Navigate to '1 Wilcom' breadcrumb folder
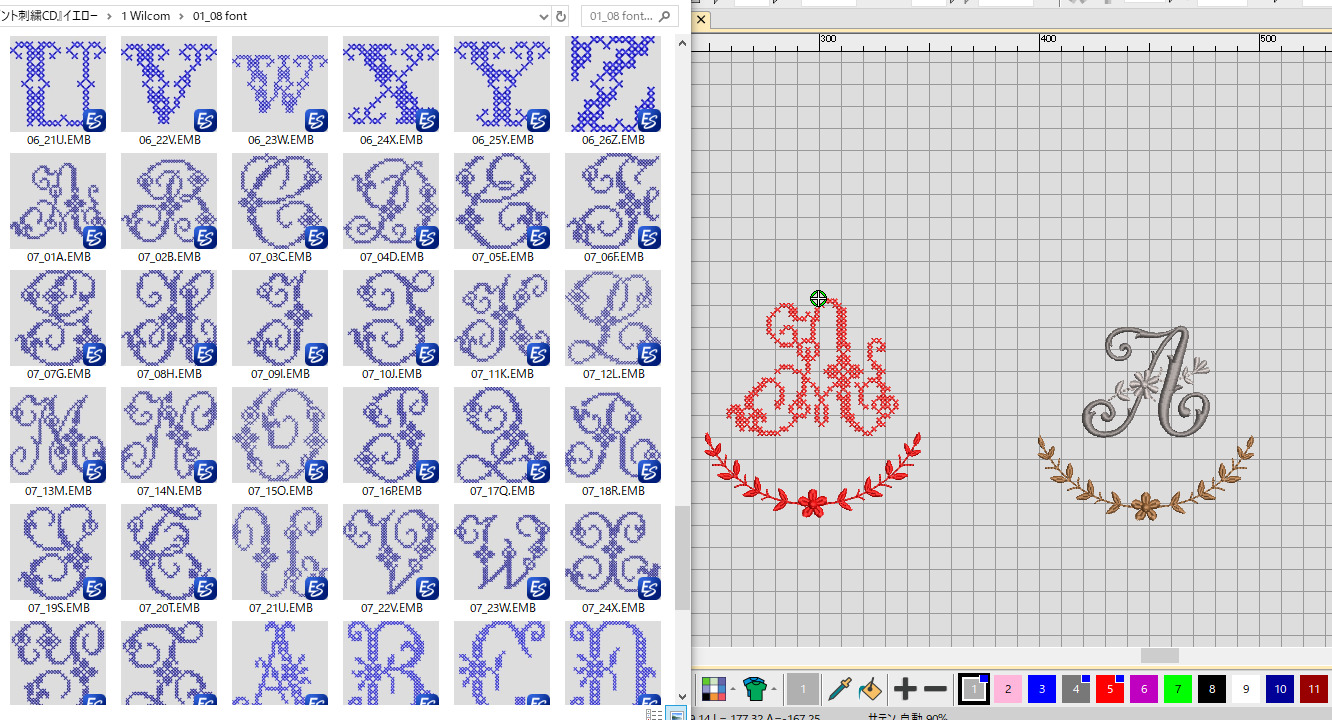This screenshot has width=1332, height=720. click(x=146, y=16)
